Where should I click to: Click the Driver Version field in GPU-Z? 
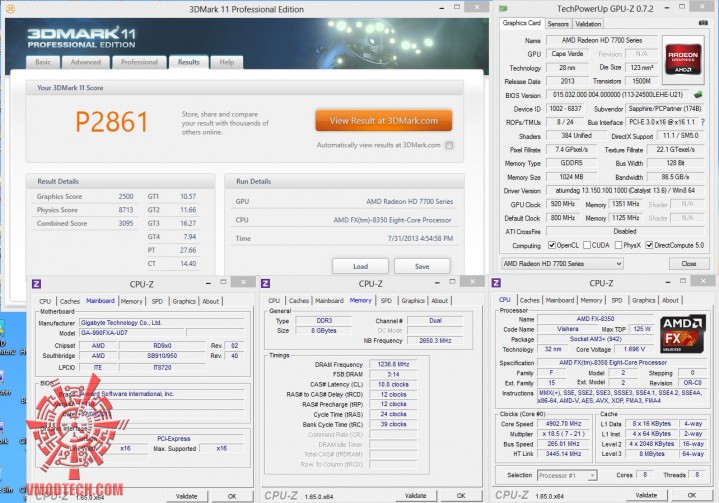pyautogui.click(x=625, y=191)
